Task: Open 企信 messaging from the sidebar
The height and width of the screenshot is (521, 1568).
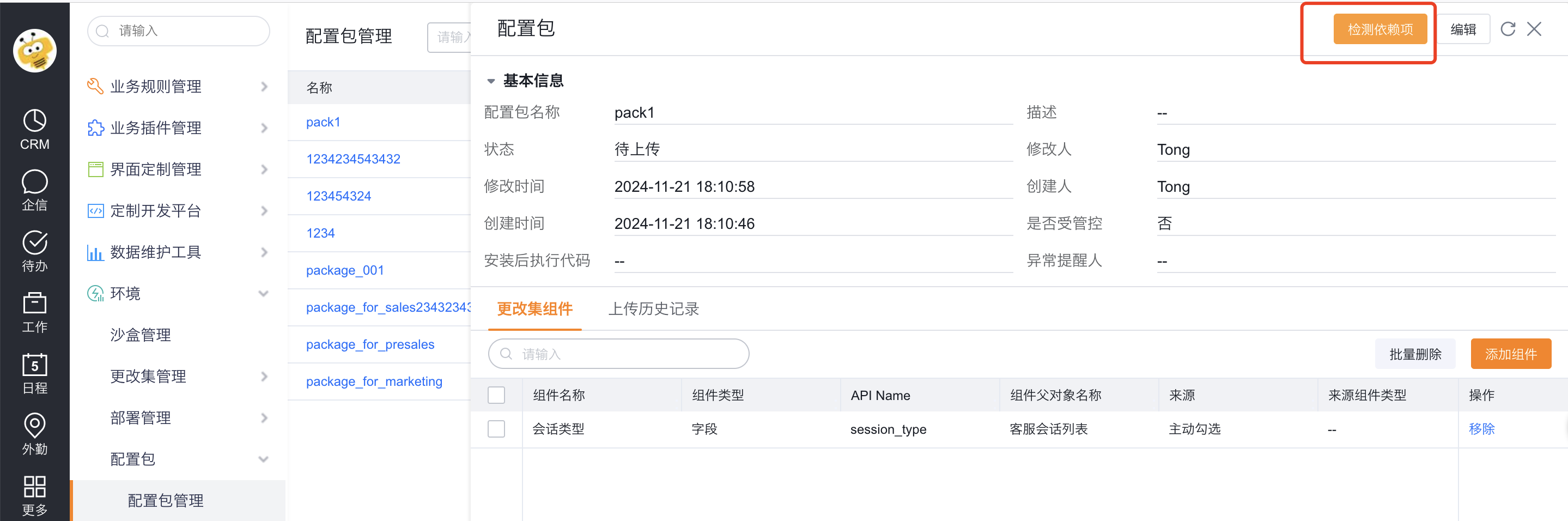Action: 35,189
